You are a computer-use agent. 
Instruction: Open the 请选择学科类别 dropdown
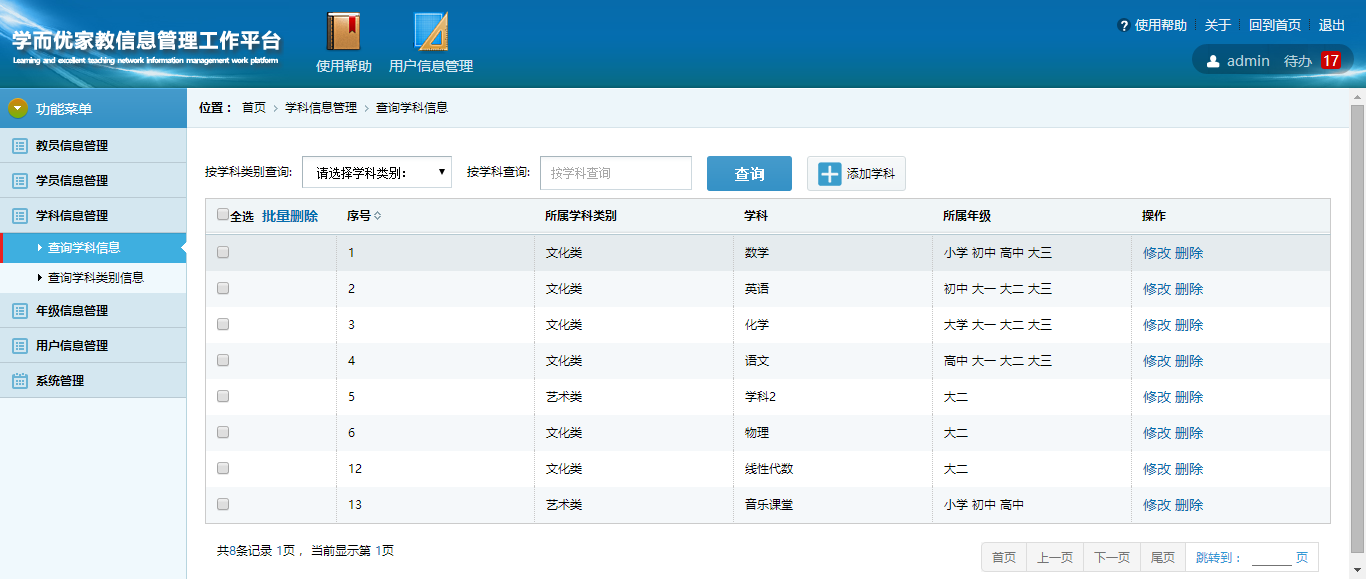(377, 173)
